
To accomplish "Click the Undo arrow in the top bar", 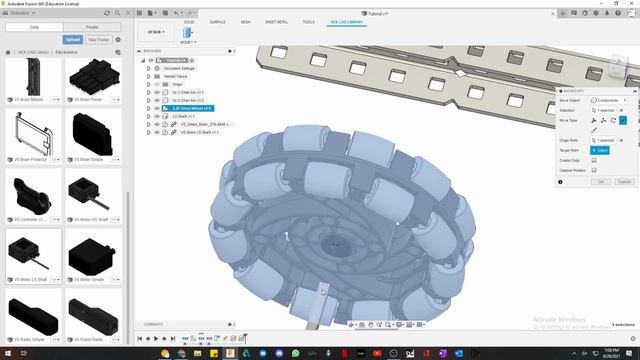I will click(177, 13).
